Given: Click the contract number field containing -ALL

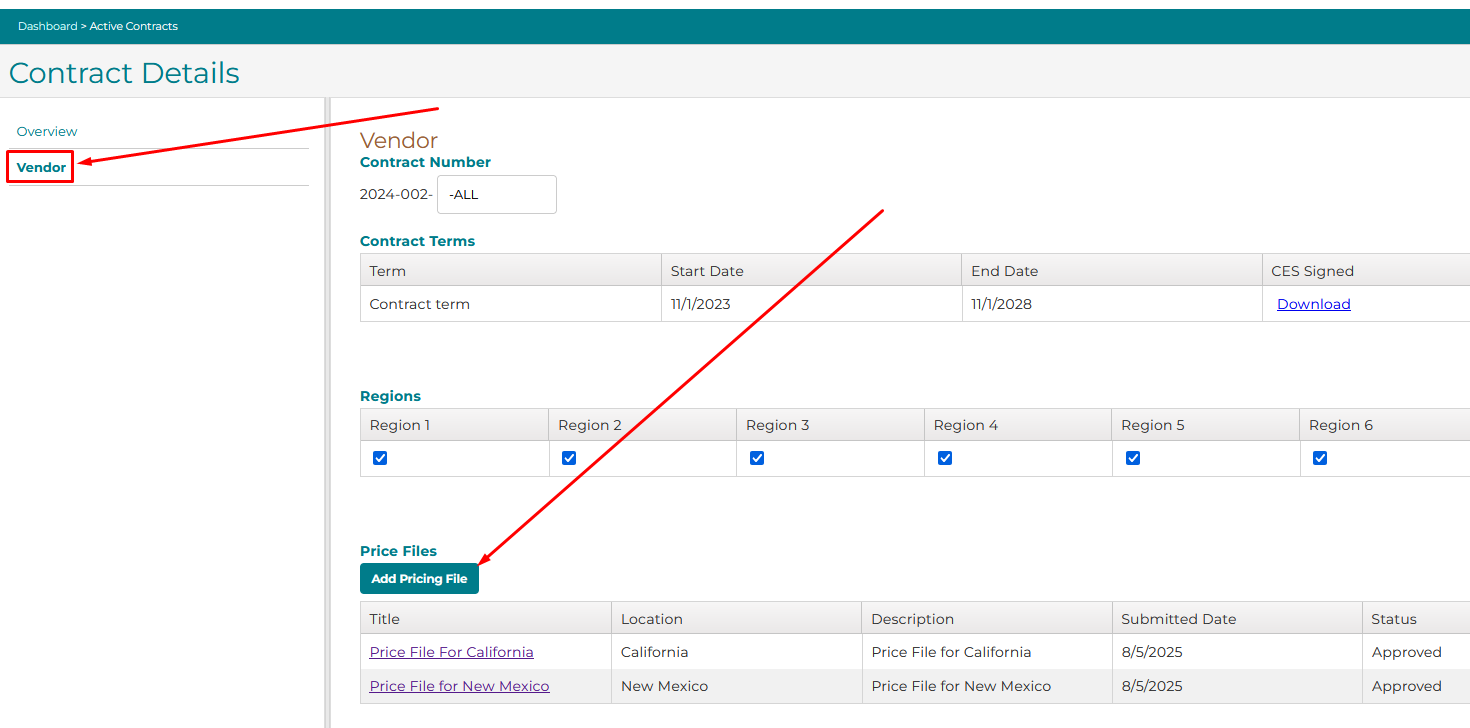Looking at the screenshot, I should [x=496, y=195].
